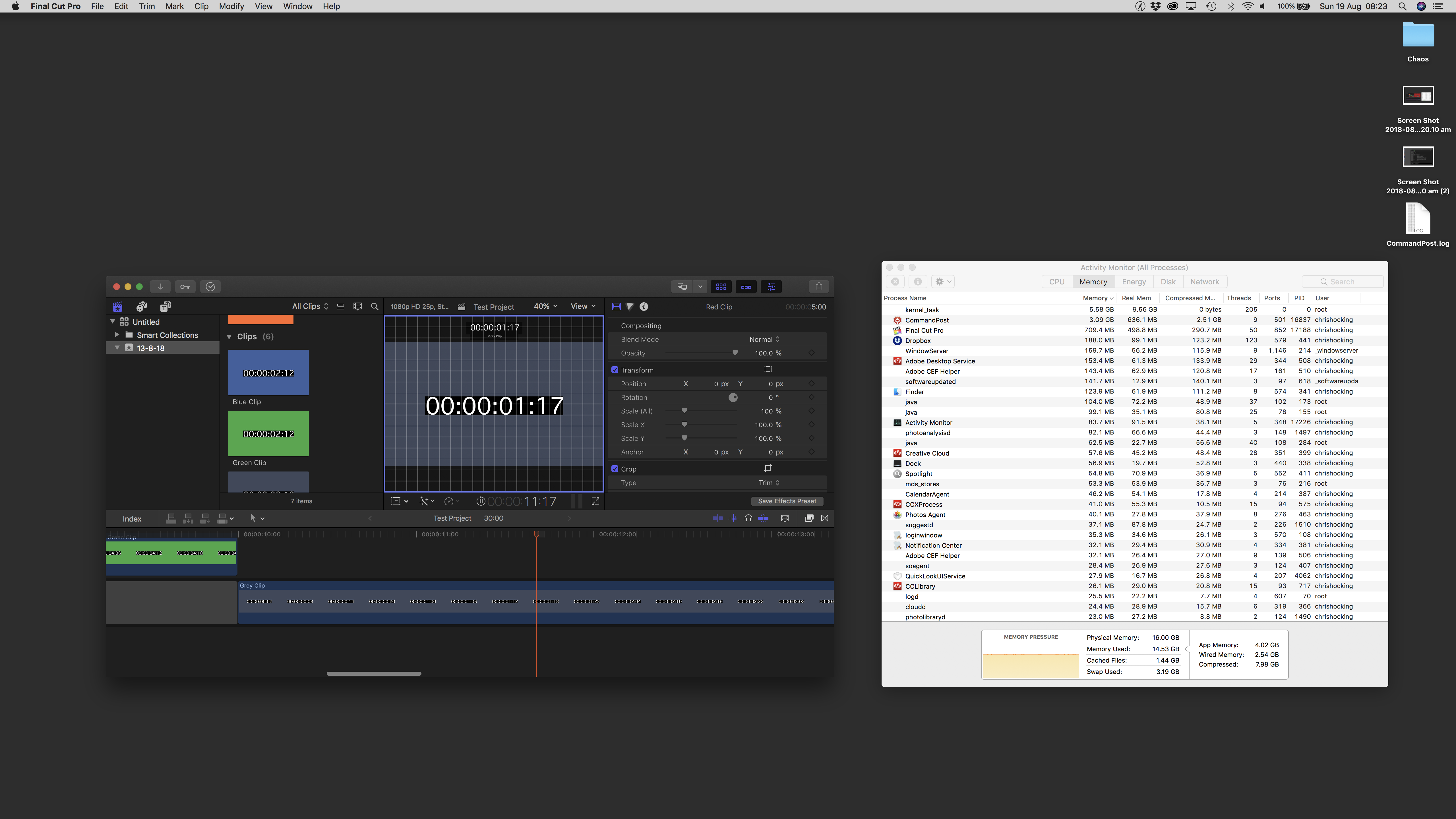Open the Keyword Editor key icon
1456x819 pixels.
click(185, 287)
